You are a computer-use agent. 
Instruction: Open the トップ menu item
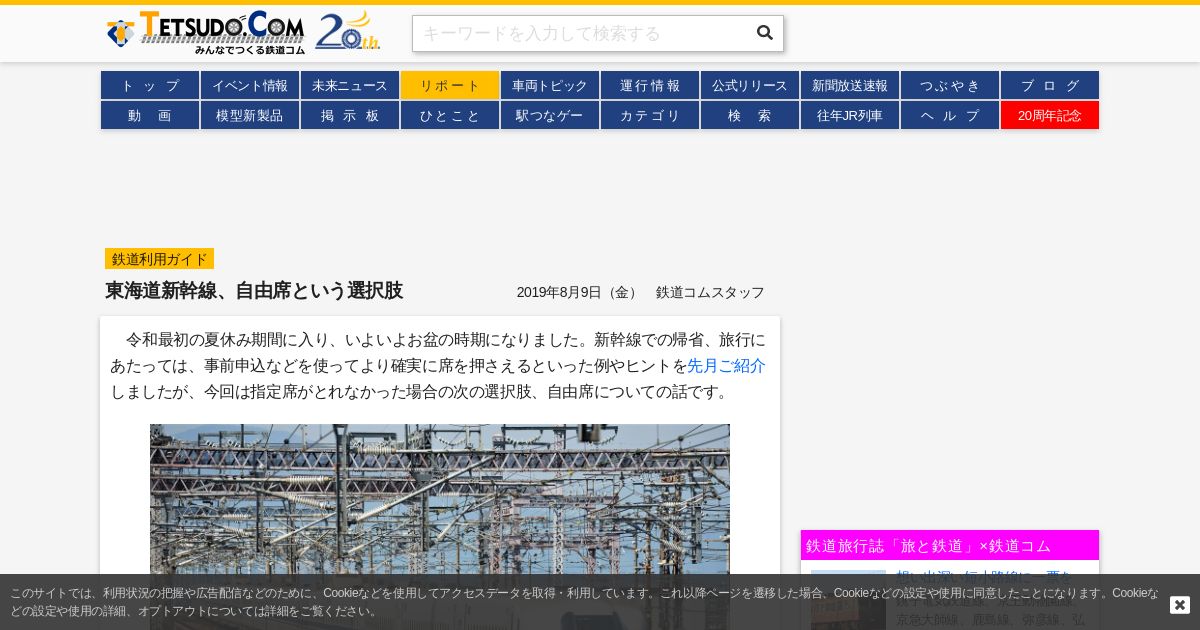click(x=150, y=85)
